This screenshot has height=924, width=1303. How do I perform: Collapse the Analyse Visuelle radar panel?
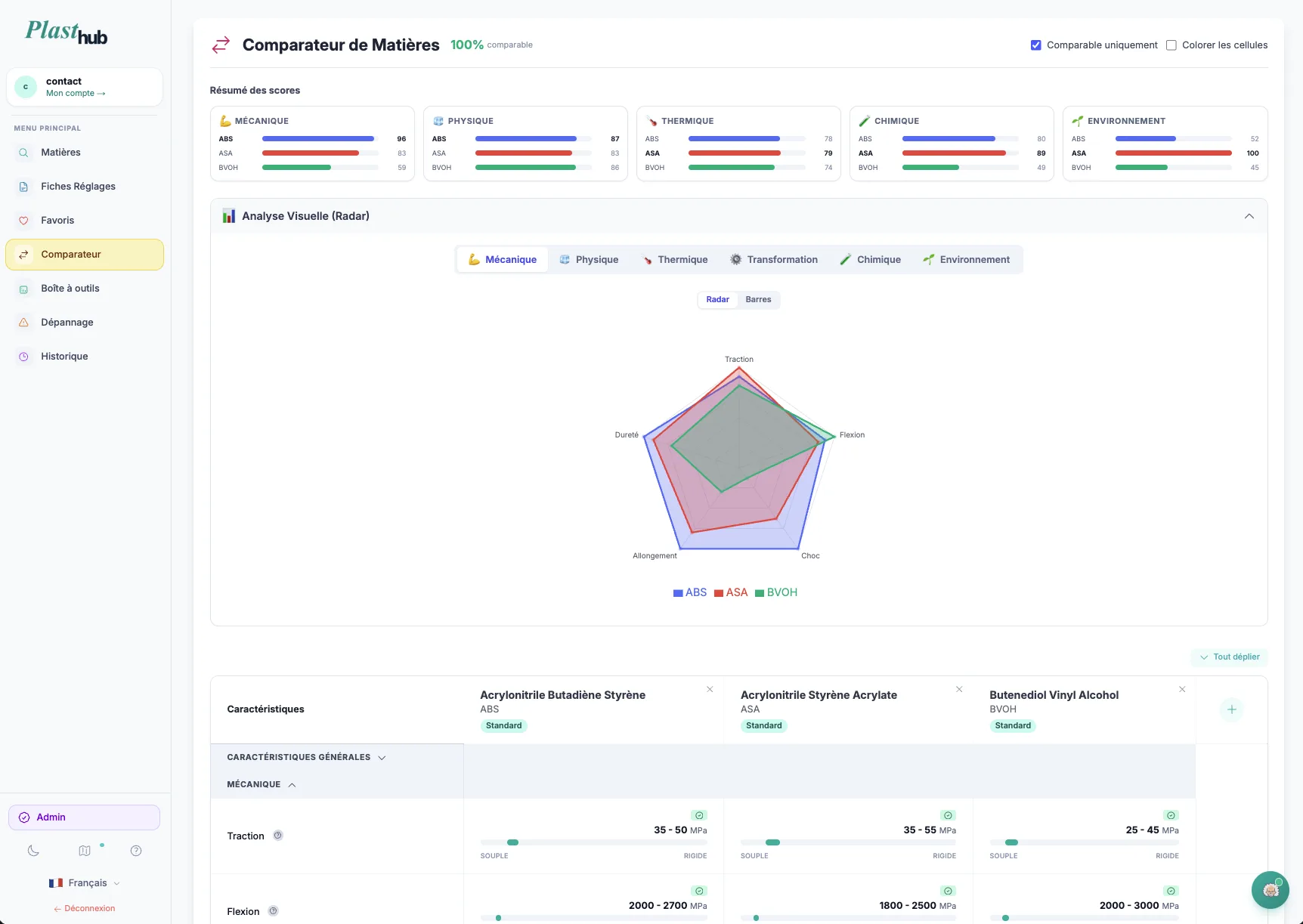point(1249,216)
